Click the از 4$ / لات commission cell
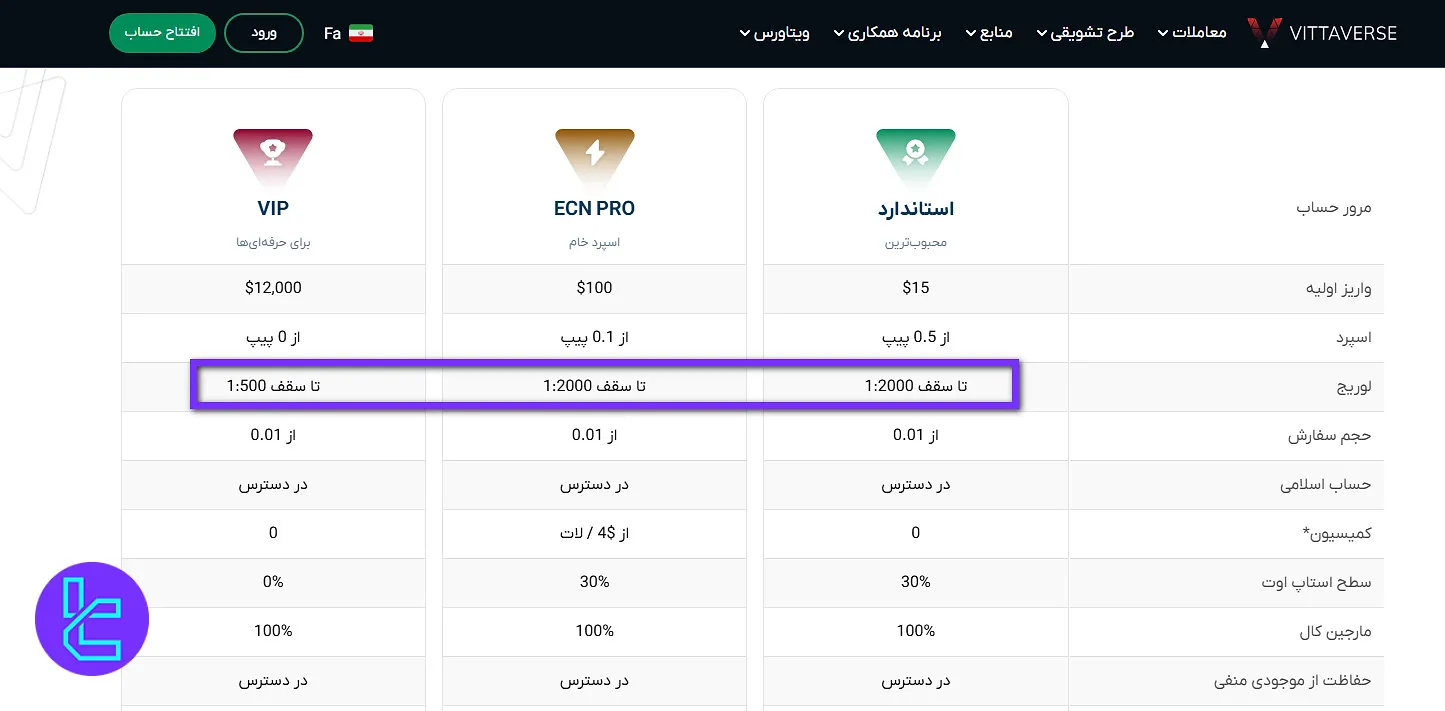 coord(594,533)
